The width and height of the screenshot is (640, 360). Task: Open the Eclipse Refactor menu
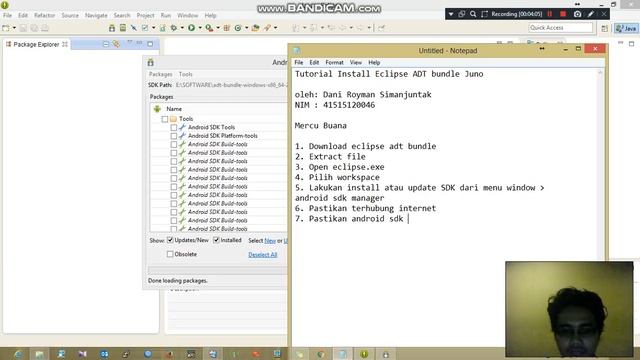click(44, 16)
